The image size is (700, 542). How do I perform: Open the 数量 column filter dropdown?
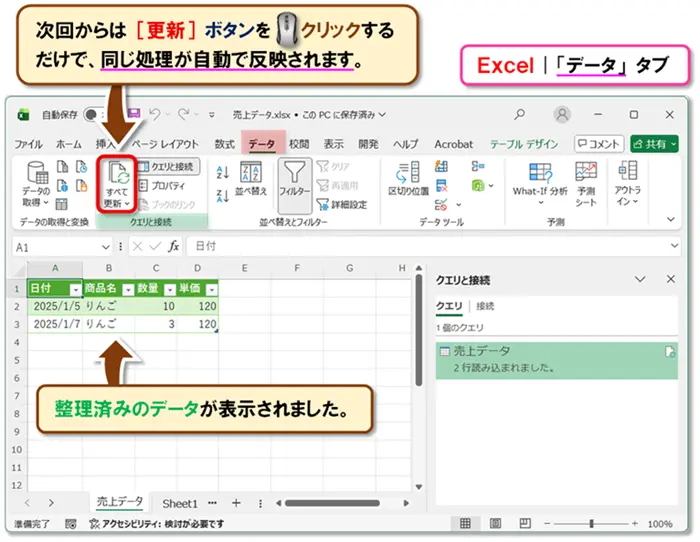click(170, 290)
